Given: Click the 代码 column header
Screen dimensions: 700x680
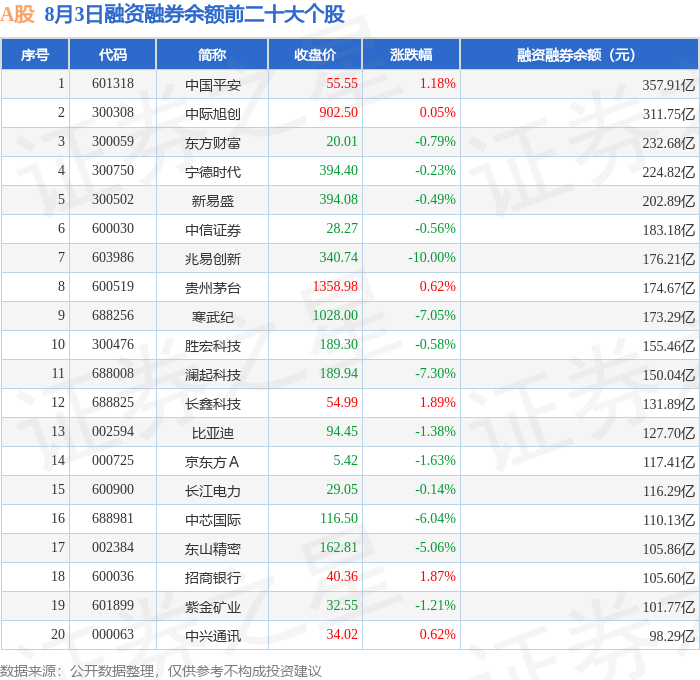Looking at the screenshot, I should (x=112, y=54).
